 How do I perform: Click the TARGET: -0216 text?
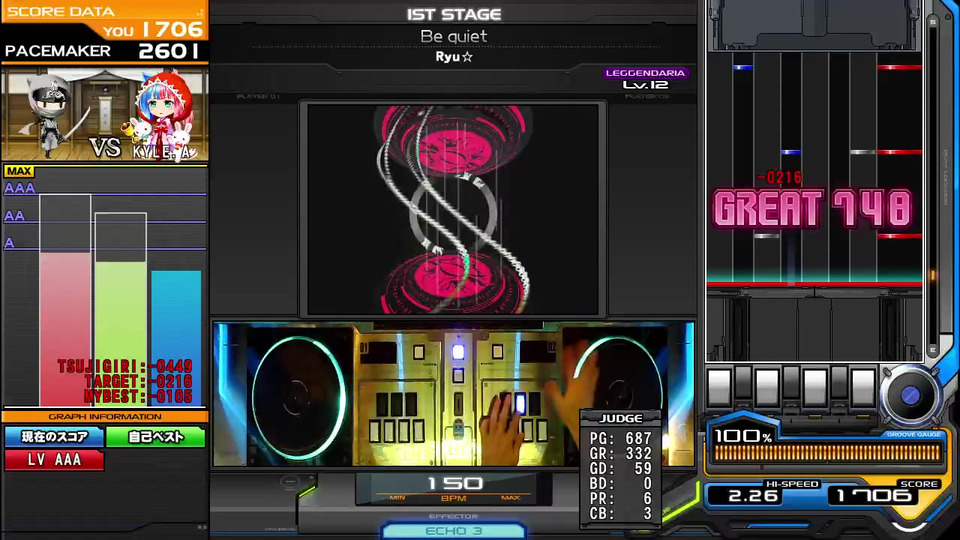[138, 381]
